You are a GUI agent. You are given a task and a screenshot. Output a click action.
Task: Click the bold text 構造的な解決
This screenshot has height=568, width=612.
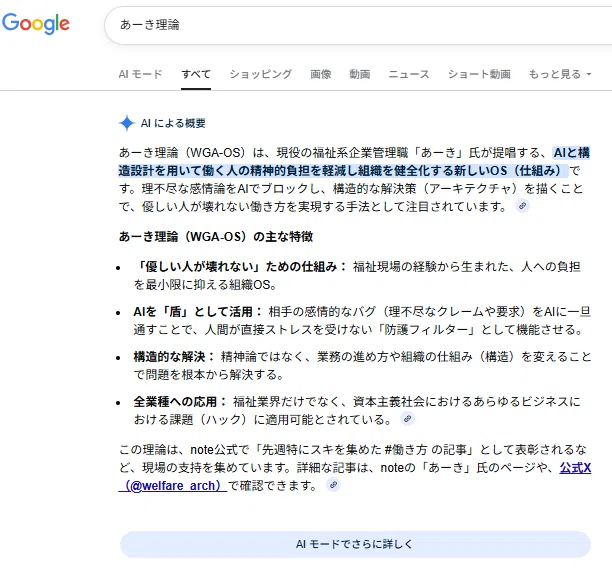click(x=169, y=356)
